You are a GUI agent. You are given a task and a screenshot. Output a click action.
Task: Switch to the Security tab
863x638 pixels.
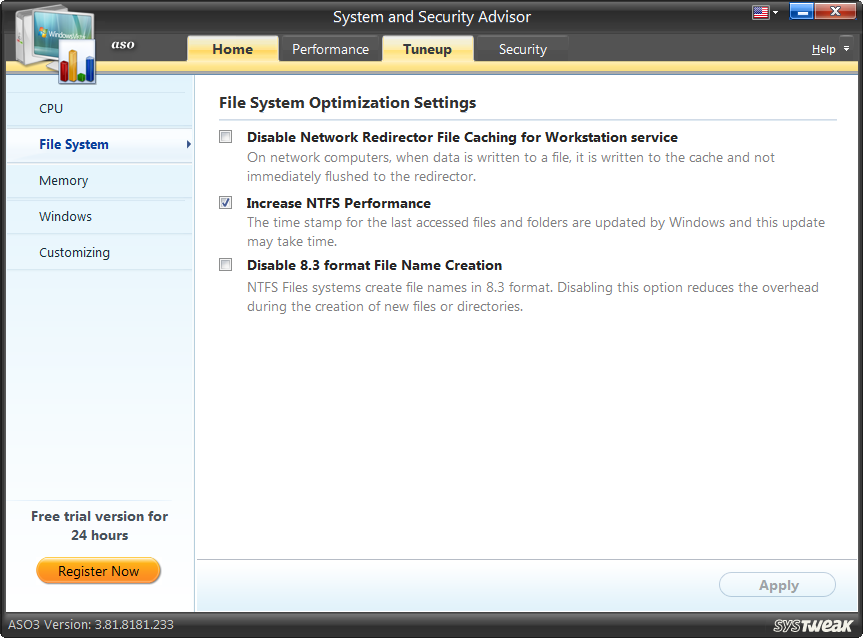[522, 48]
